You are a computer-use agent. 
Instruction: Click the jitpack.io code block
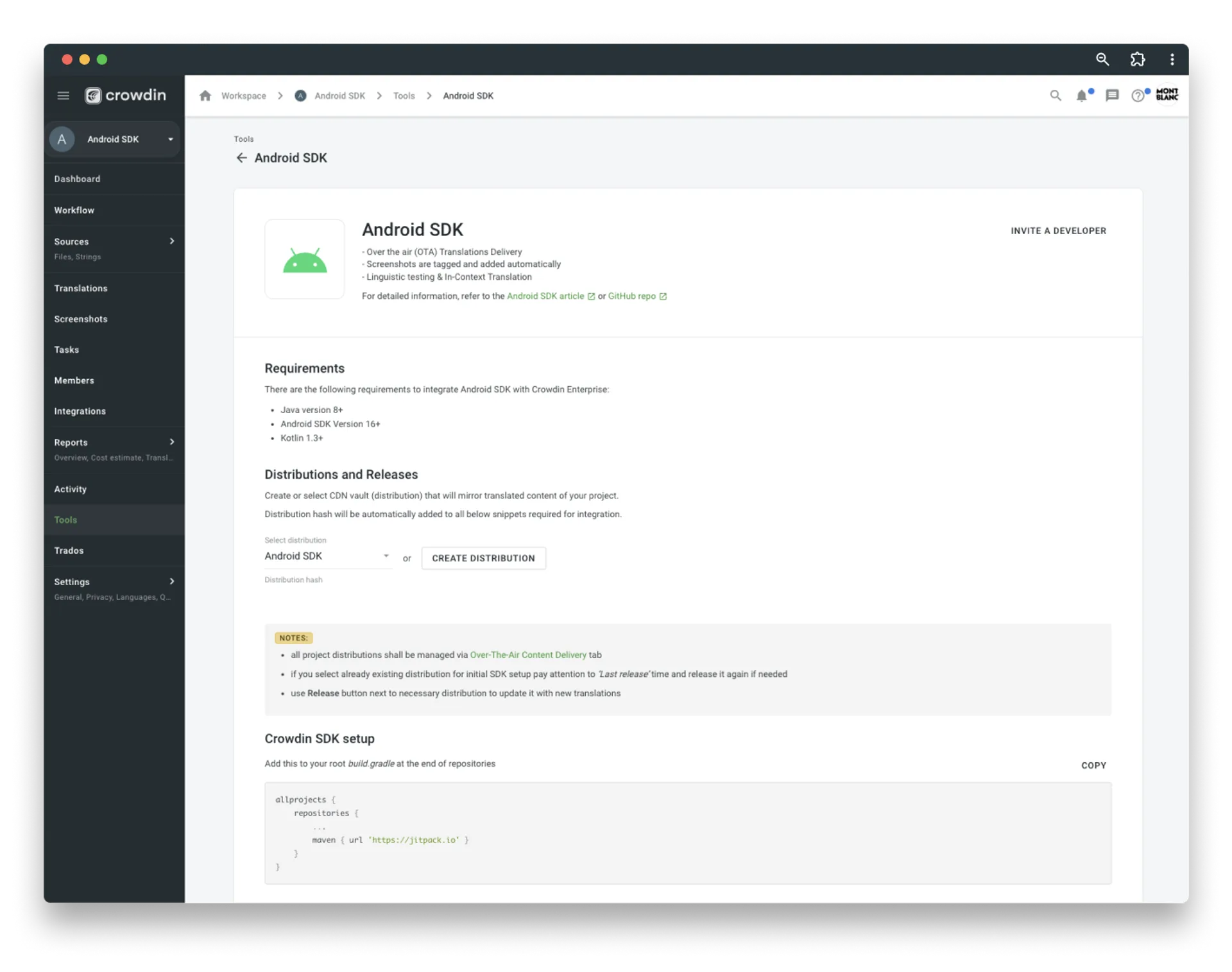click(688, 833)
